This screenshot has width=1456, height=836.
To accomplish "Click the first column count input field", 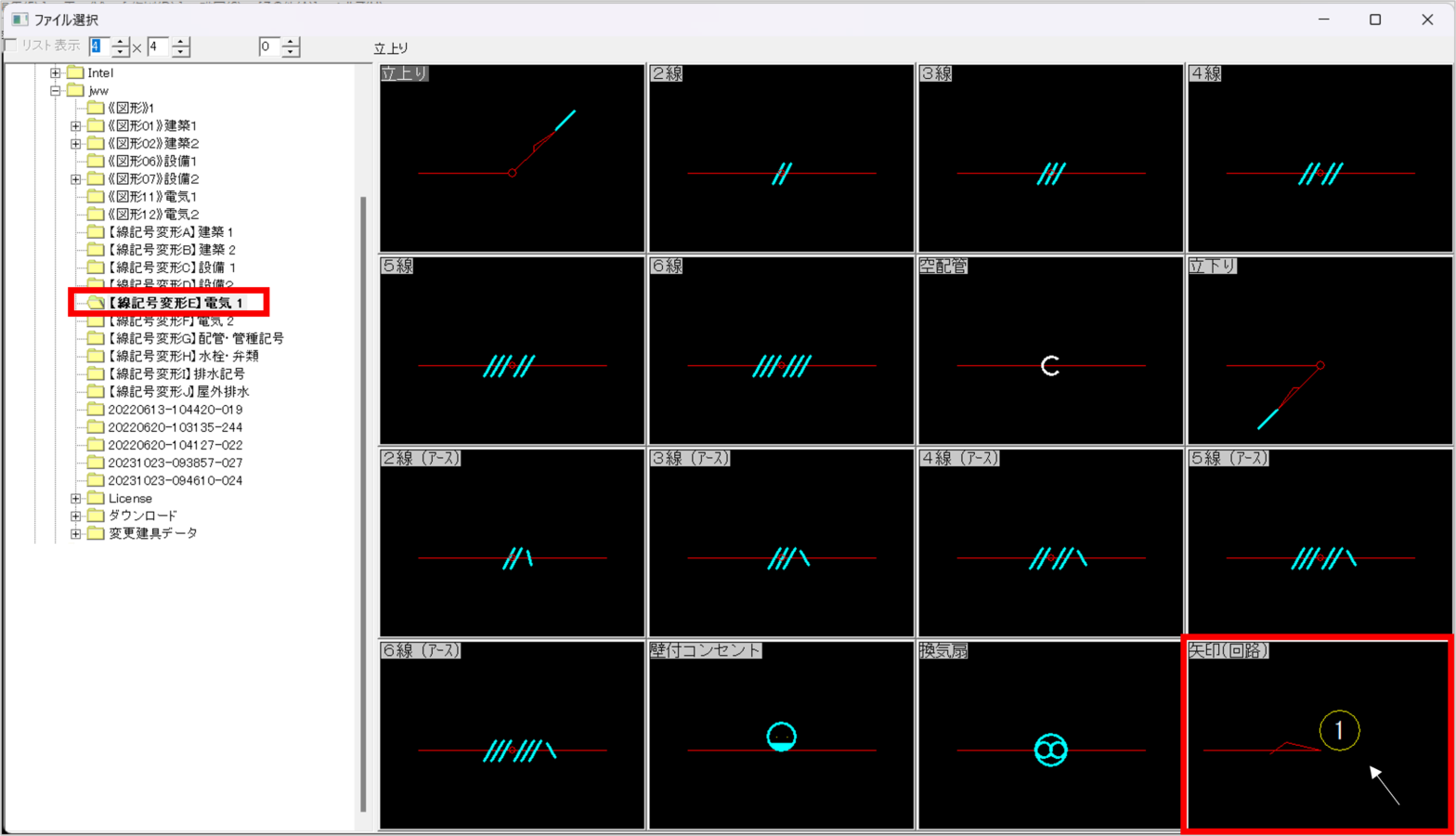I will point(98,46).
